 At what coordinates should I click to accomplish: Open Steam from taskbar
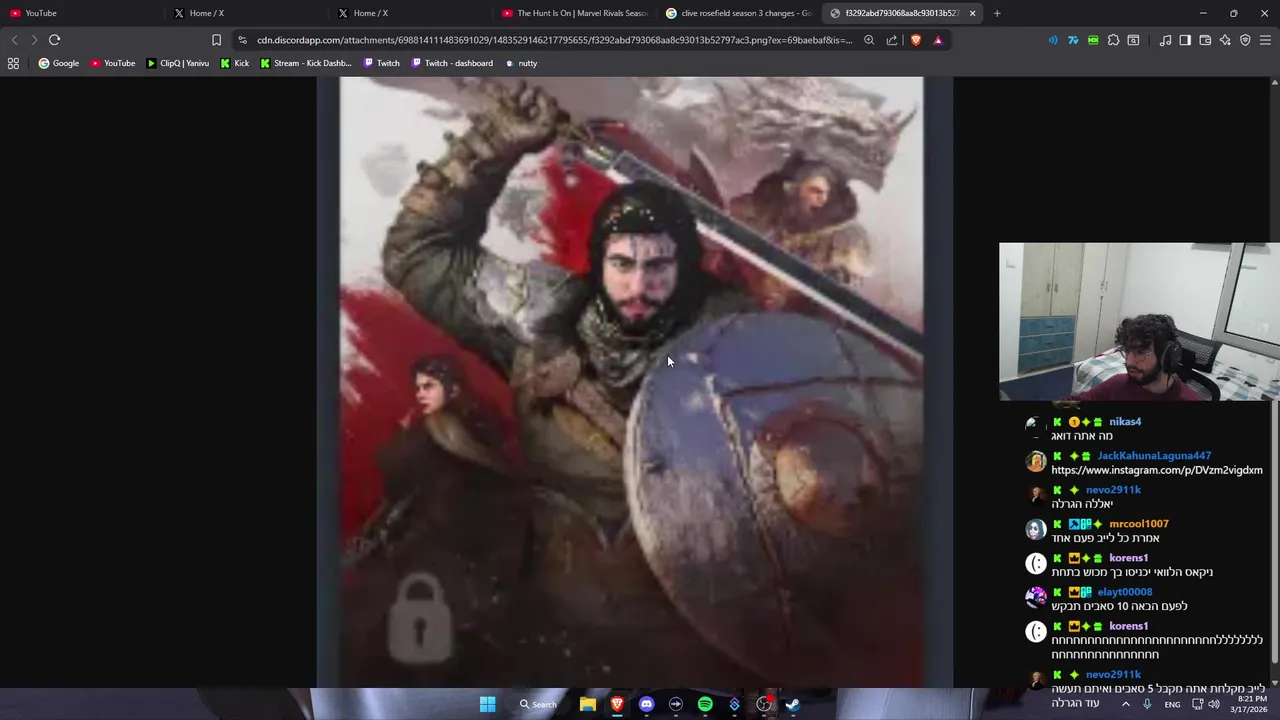[x=792, y=704]
